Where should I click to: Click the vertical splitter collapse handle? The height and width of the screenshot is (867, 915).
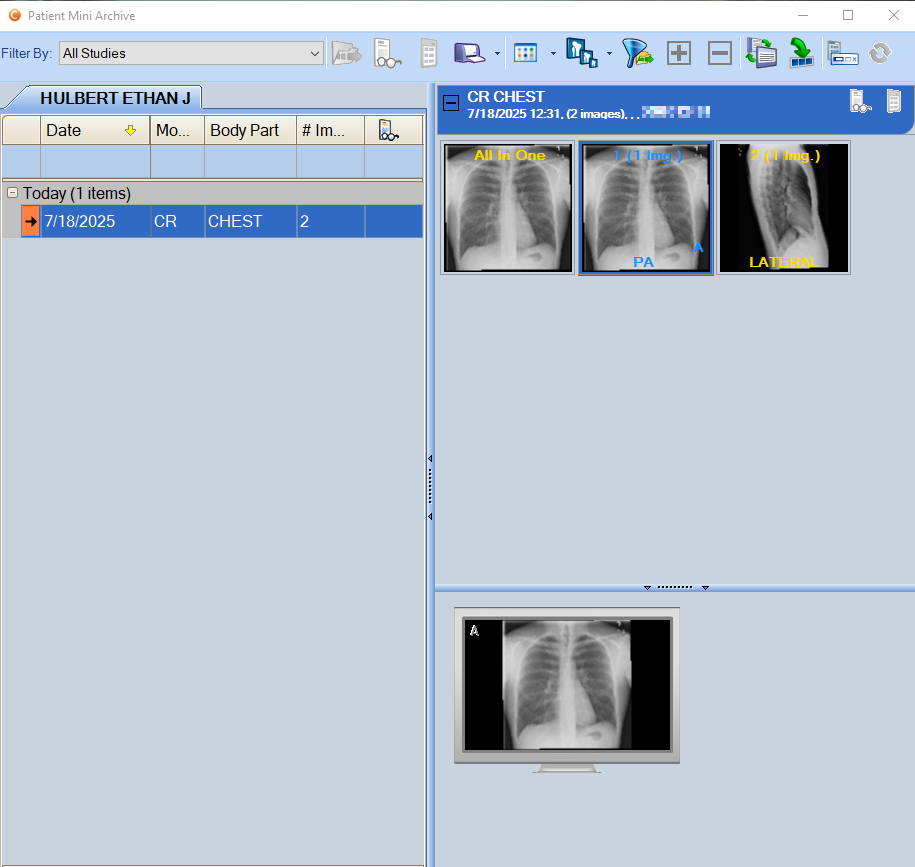tap(430, 487)
